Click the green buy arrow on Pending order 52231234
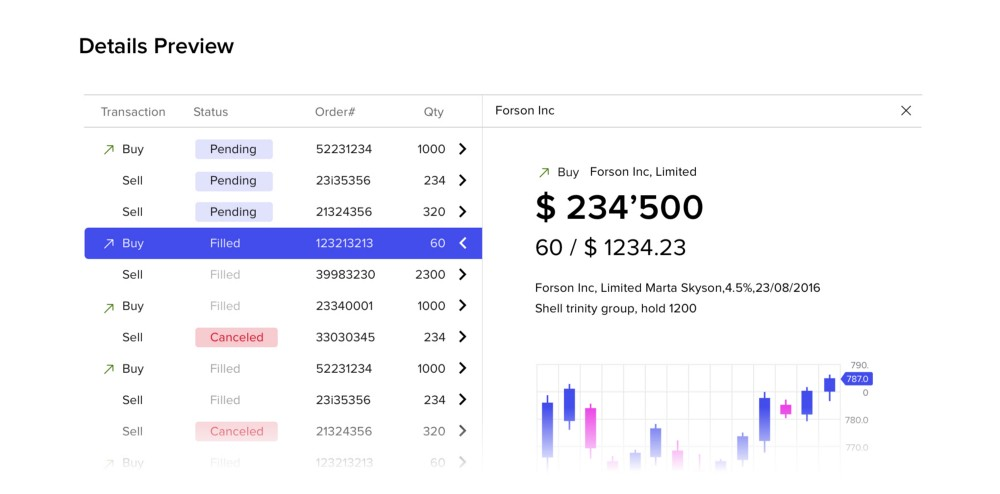The image size is (1000, 494). (x=108, y=149)
